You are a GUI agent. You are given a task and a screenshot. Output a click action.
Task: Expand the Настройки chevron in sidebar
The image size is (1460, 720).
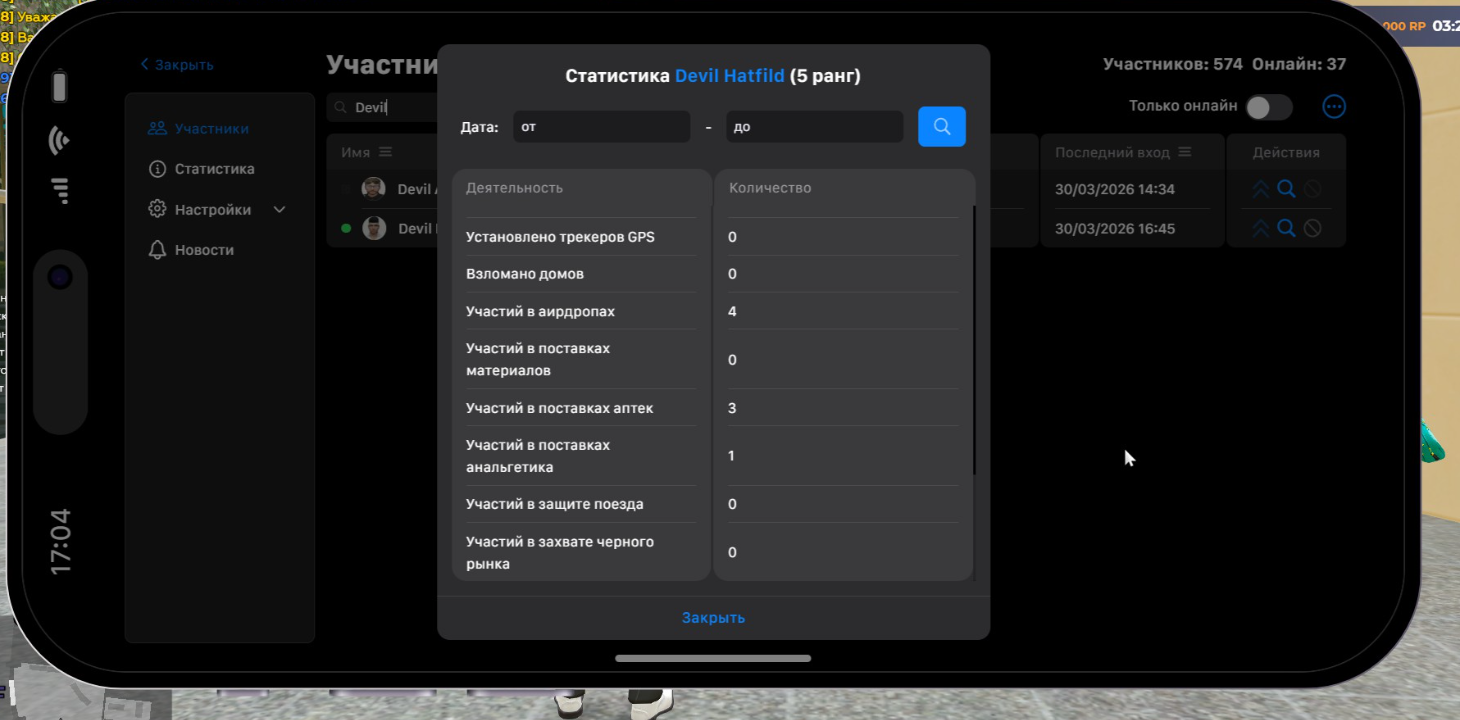(279, 210)
